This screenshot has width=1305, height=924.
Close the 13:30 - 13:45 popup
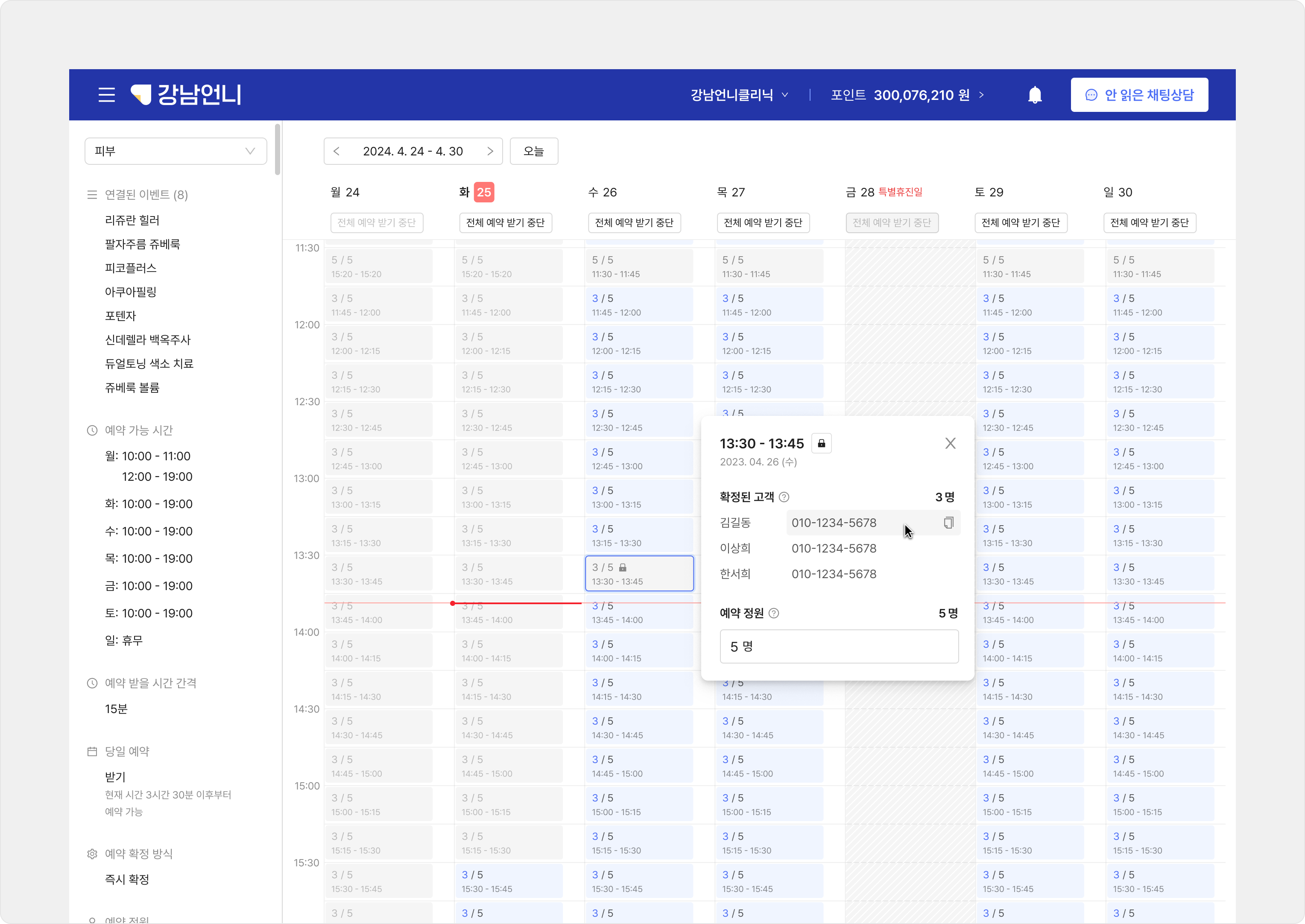point(950,443)
